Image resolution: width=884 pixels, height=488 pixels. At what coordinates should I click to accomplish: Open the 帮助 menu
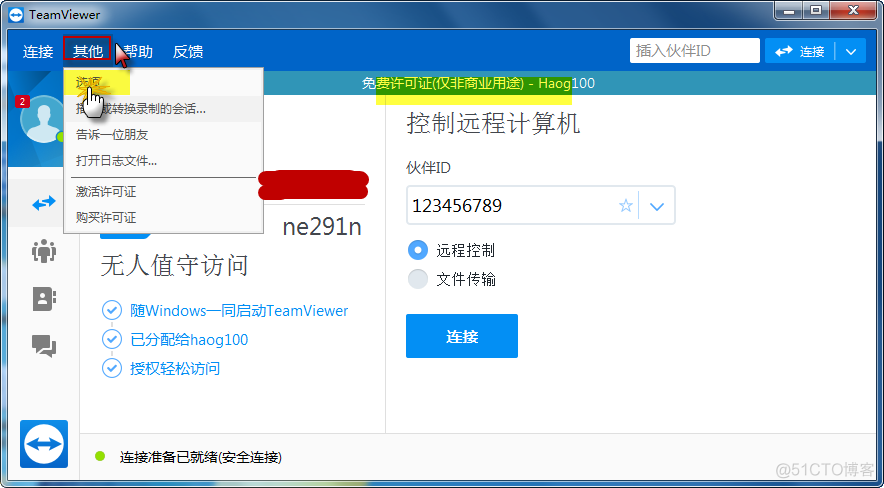(x=138, y=52)
